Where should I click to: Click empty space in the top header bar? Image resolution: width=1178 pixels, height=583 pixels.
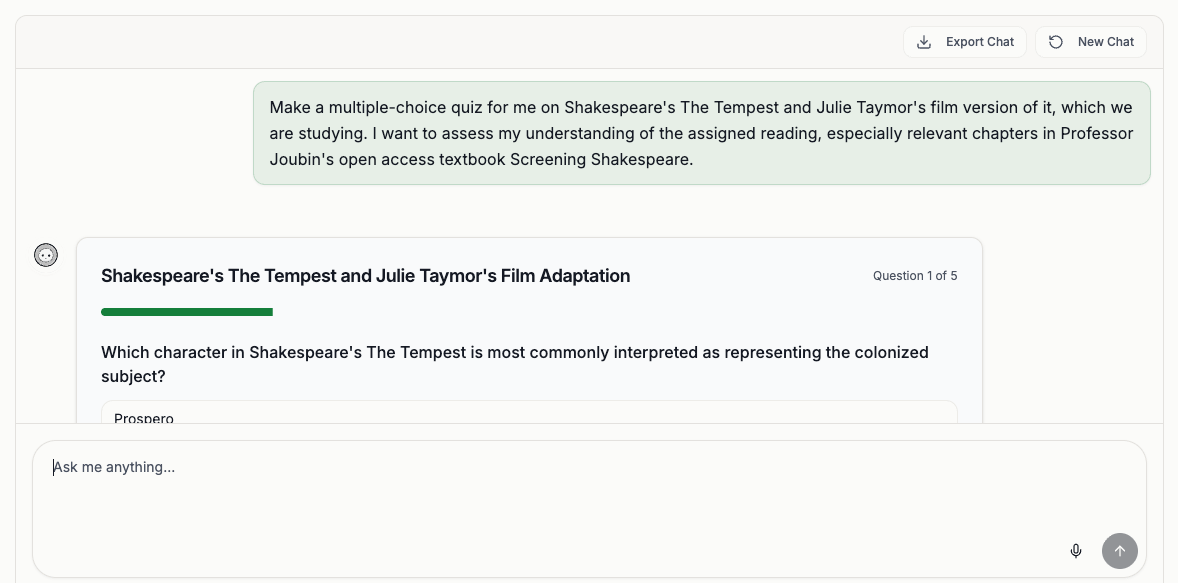click(x=451, y=42)
